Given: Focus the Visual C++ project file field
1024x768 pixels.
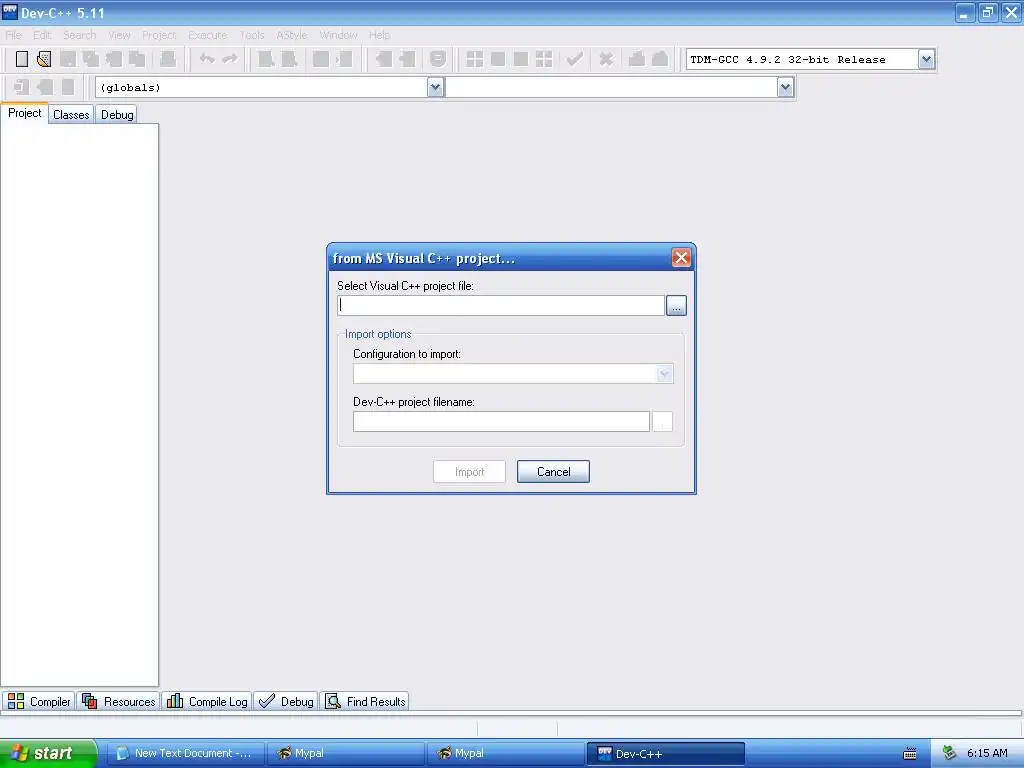Looking at the screenshot, I should pyautogui.click(x=501, y=305).
